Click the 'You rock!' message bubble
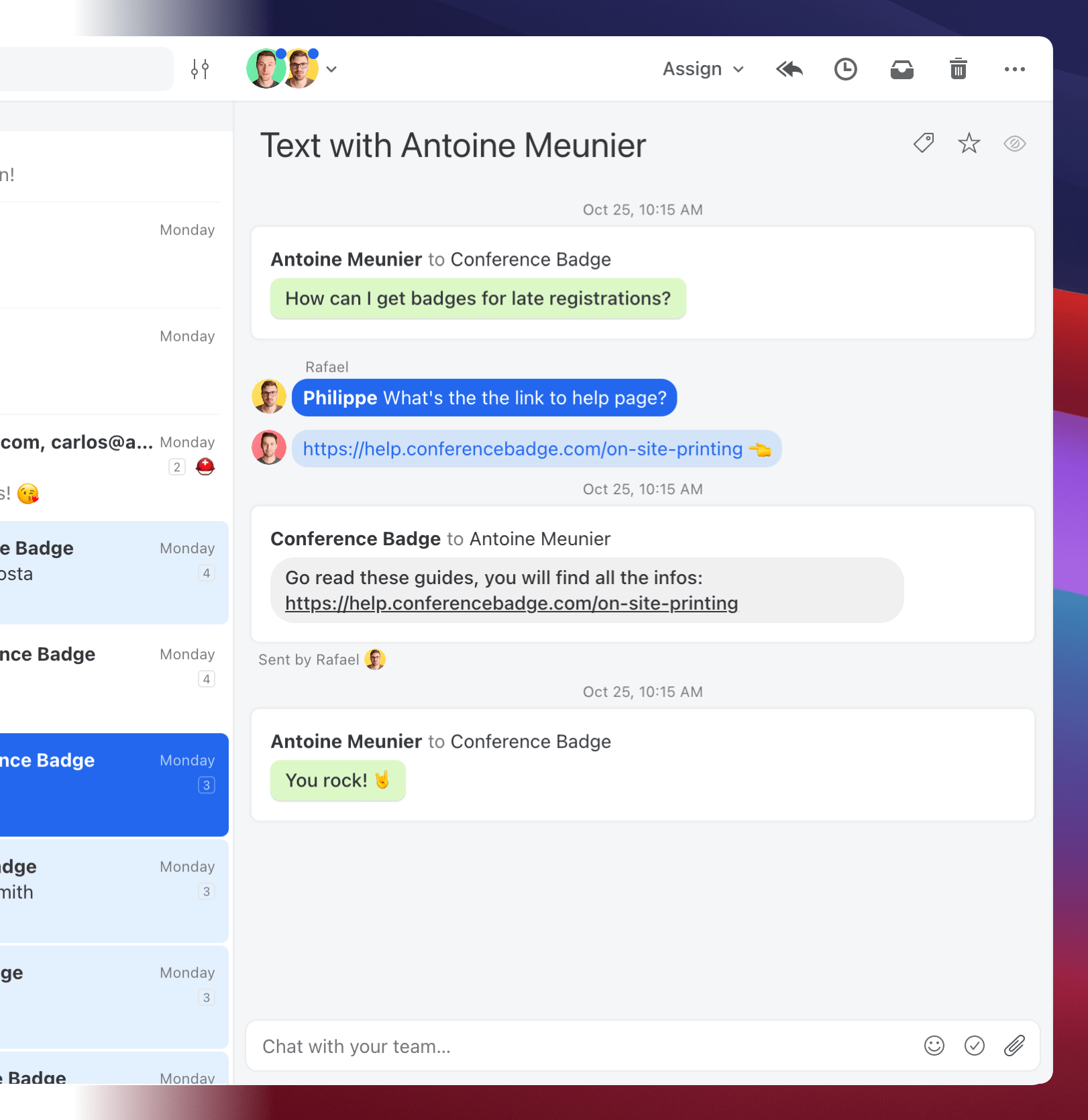 [338, 780]
